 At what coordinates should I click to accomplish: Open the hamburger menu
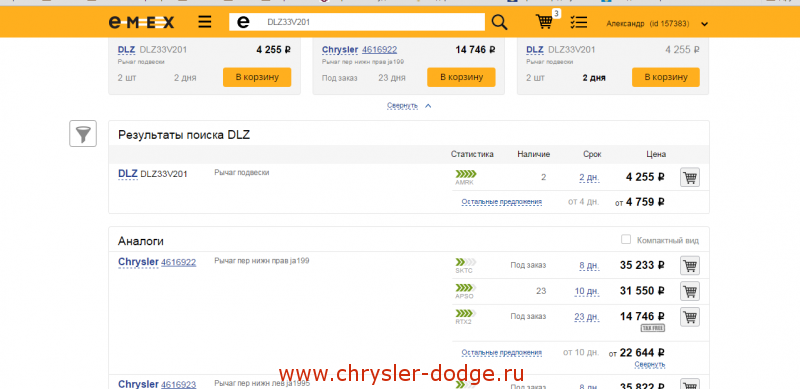tap(205, 22)
